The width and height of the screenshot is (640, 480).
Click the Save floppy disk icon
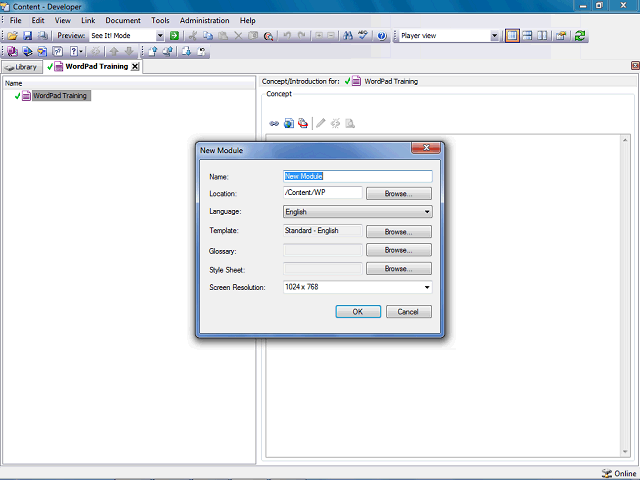coord(27,36)
